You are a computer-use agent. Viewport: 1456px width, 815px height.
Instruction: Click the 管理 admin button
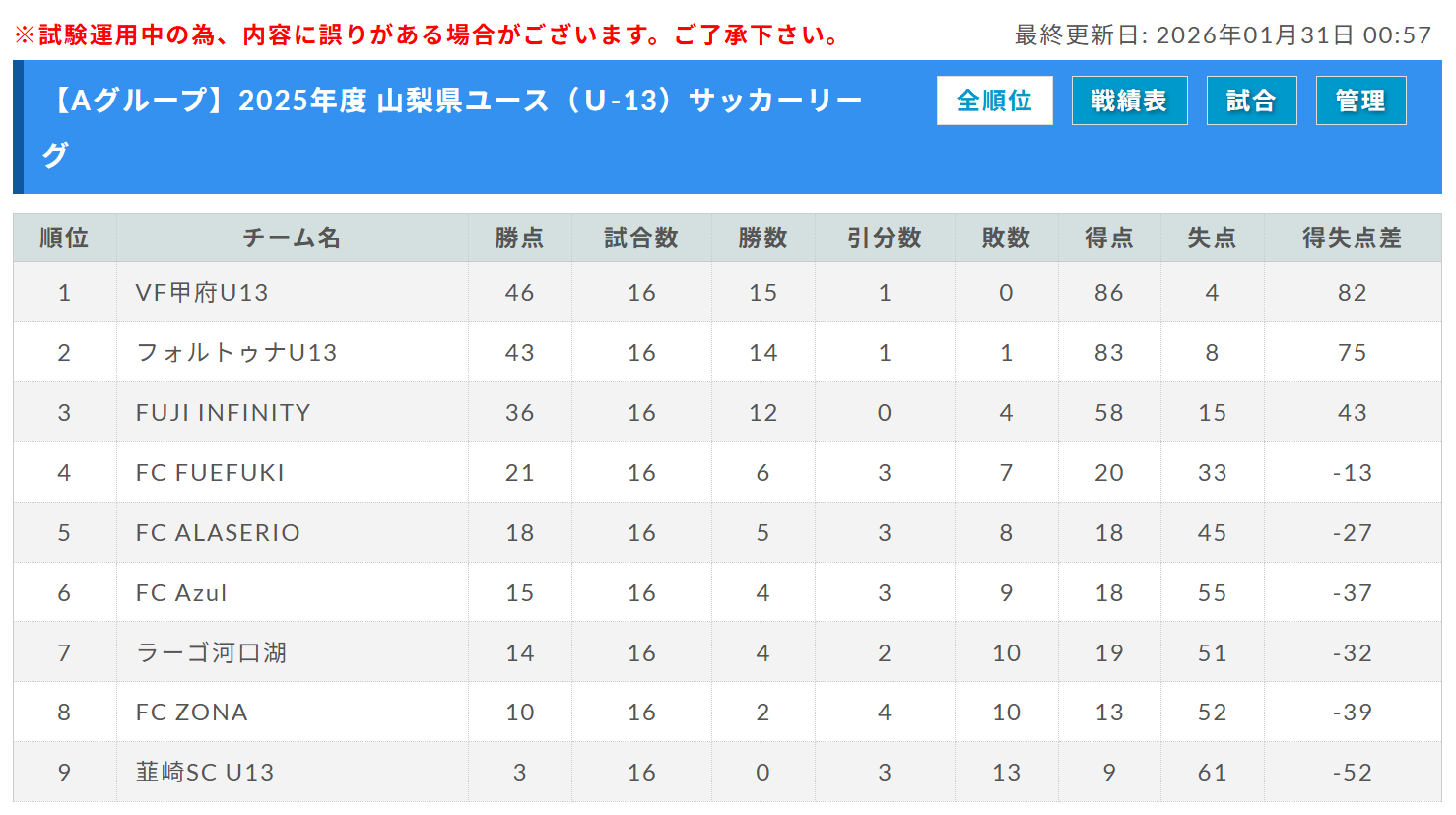[1360, 101]
